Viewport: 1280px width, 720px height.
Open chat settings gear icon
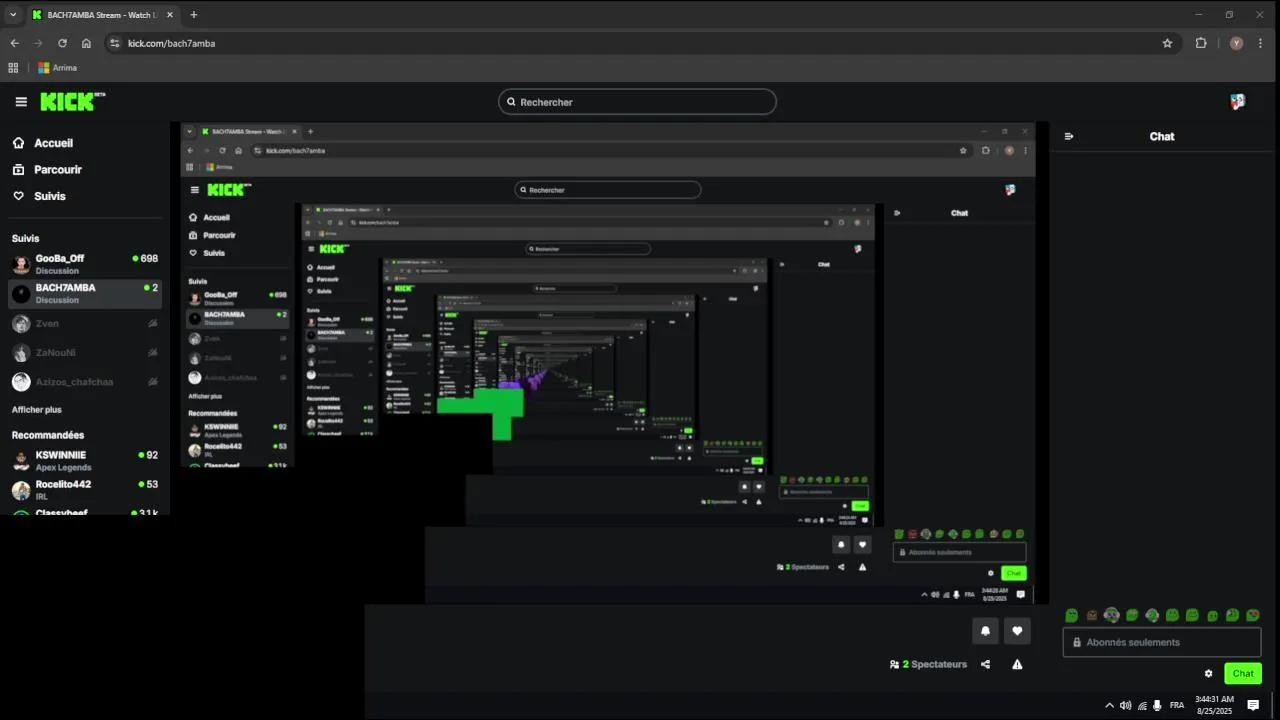pos(1208,674)
